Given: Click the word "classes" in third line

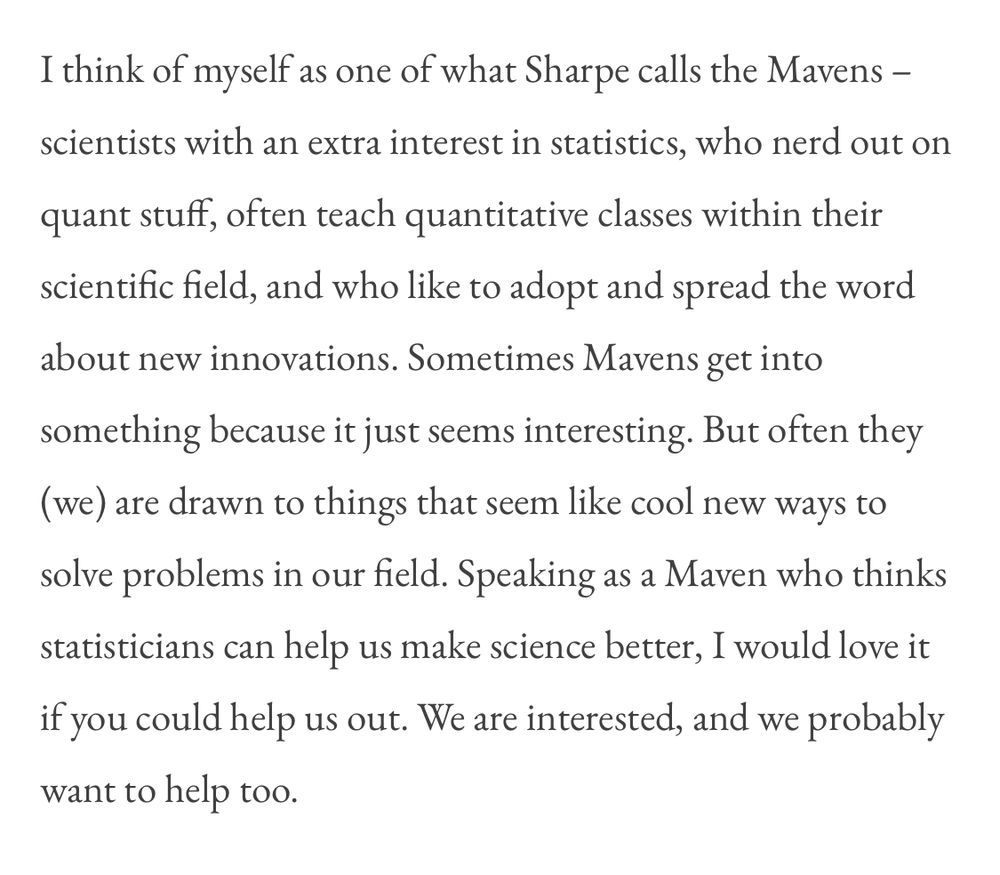Looking at the screenshot, I should click(x=645, y=214).
